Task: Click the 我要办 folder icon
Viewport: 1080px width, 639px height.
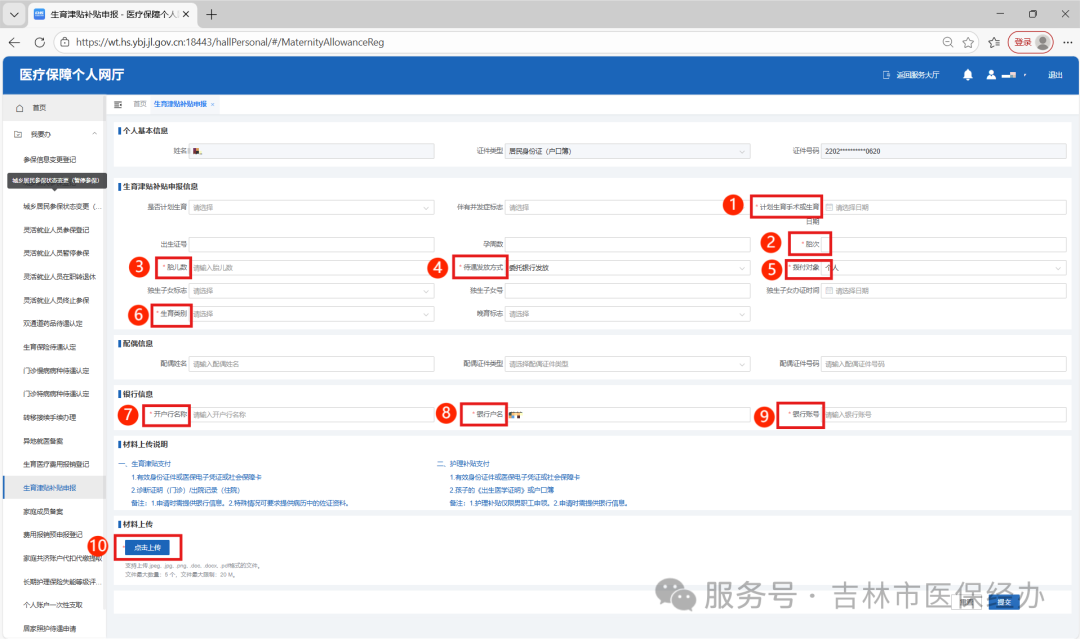Action: 18,134
